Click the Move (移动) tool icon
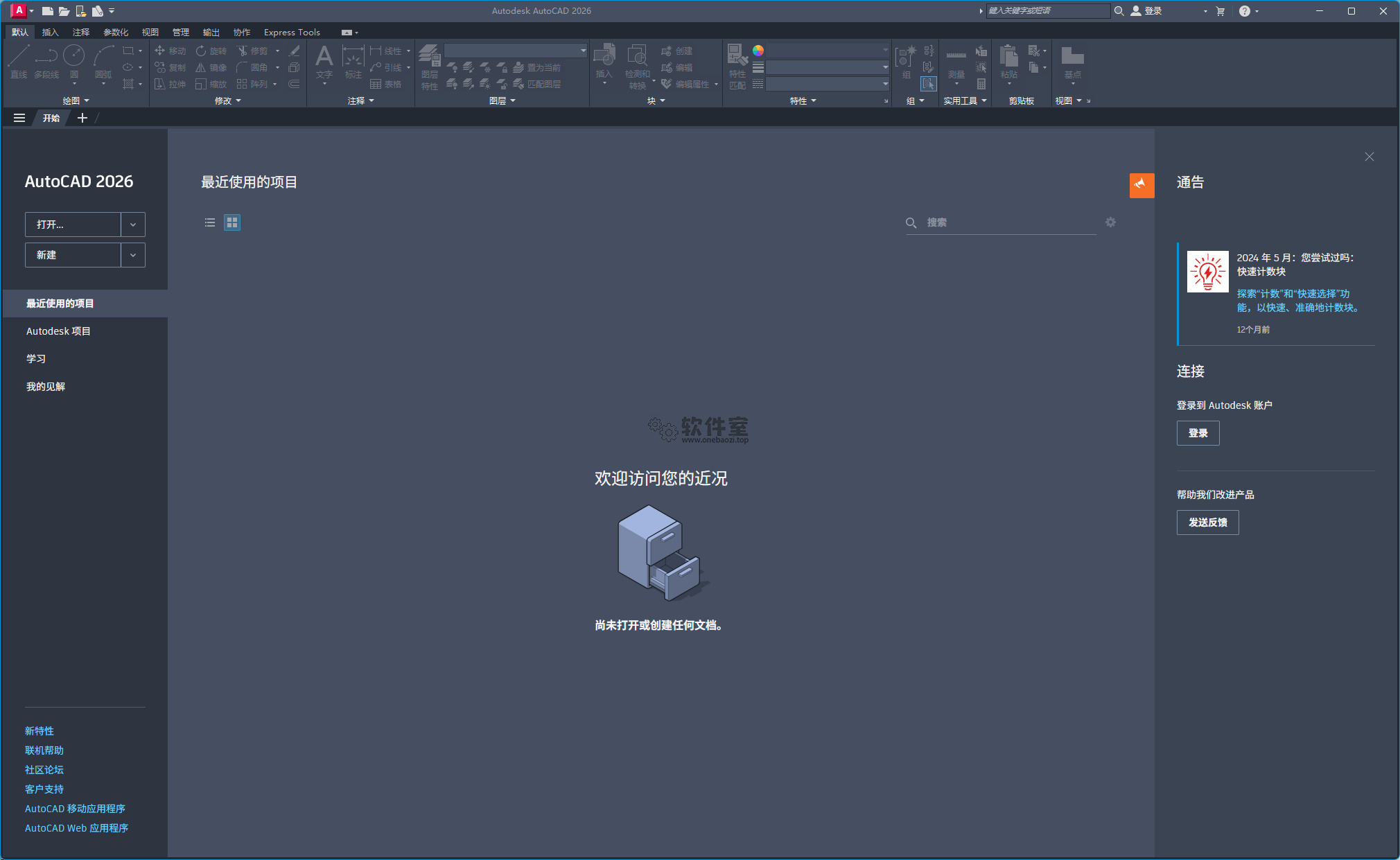This screenshot has width=1400, height=860. click(x=160, y=51)
